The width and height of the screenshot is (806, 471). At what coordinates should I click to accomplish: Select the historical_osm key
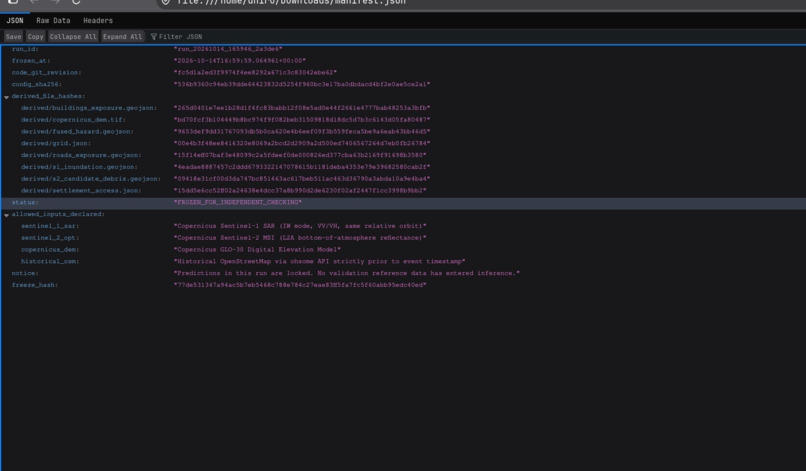50,262
